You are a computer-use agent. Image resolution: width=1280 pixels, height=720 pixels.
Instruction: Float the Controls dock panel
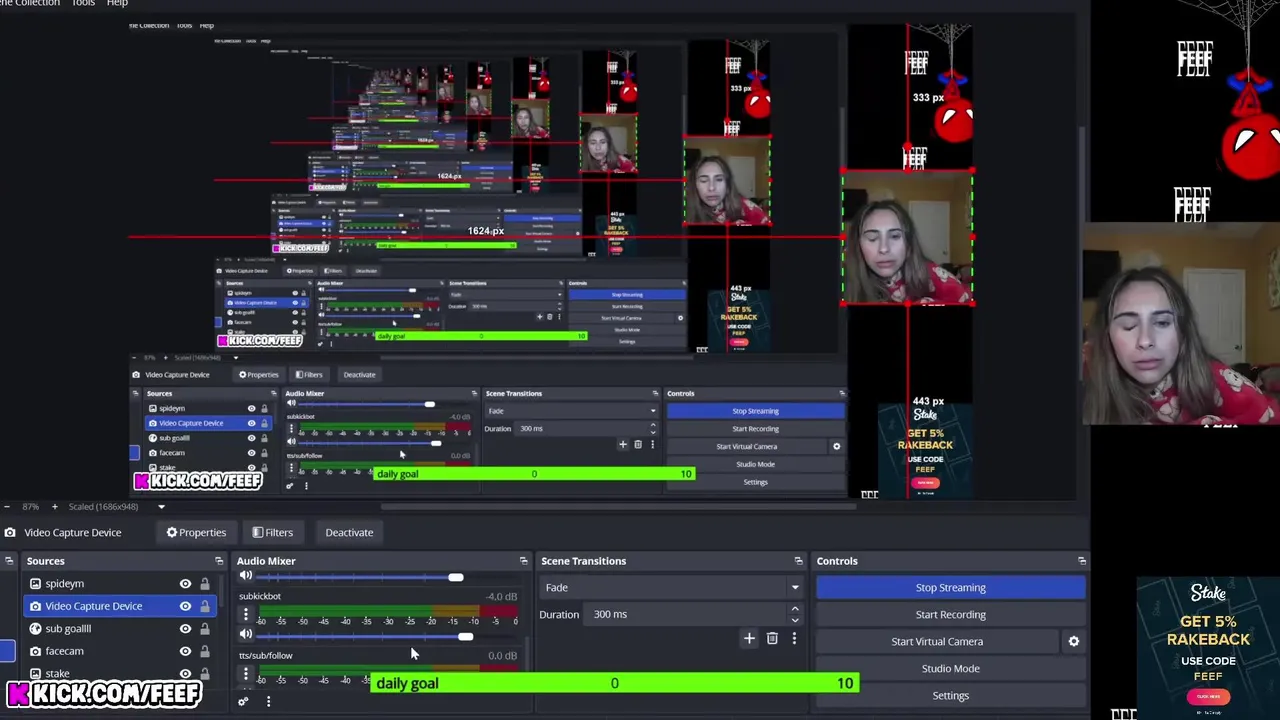[x=1082, y=561]
